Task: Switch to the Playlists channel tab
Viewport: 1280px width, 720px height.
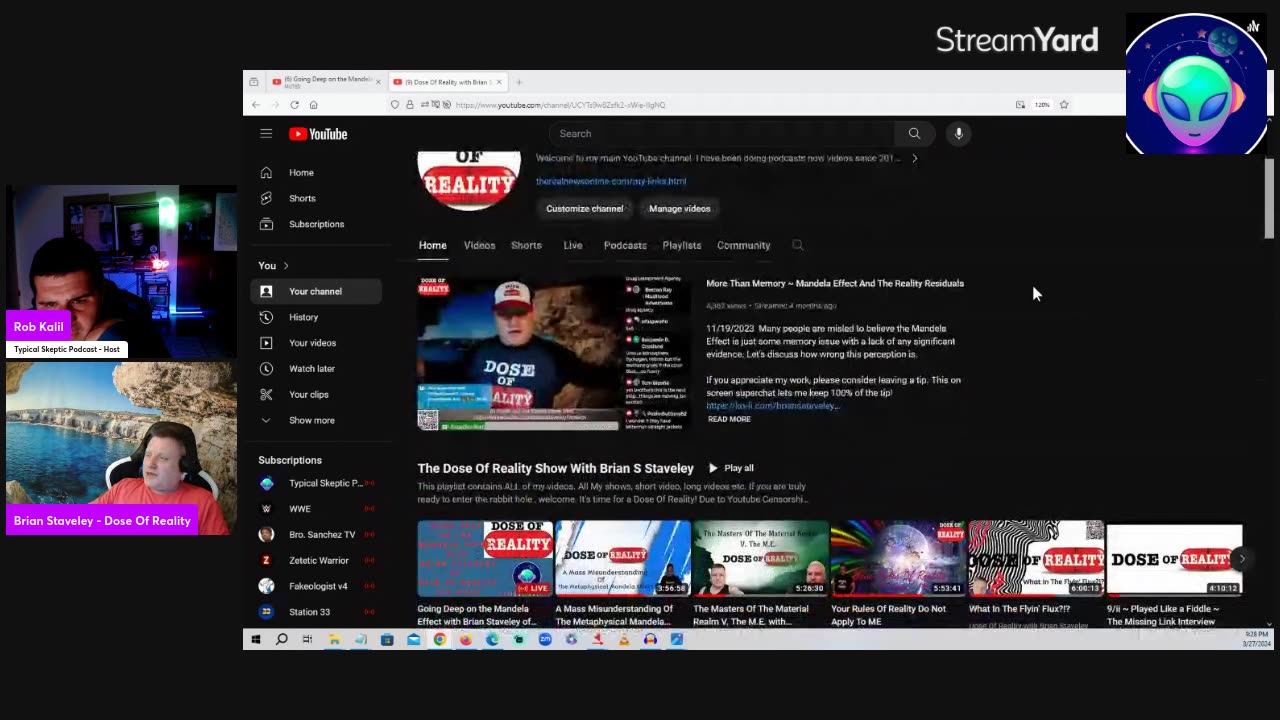Action: (682, 245)
